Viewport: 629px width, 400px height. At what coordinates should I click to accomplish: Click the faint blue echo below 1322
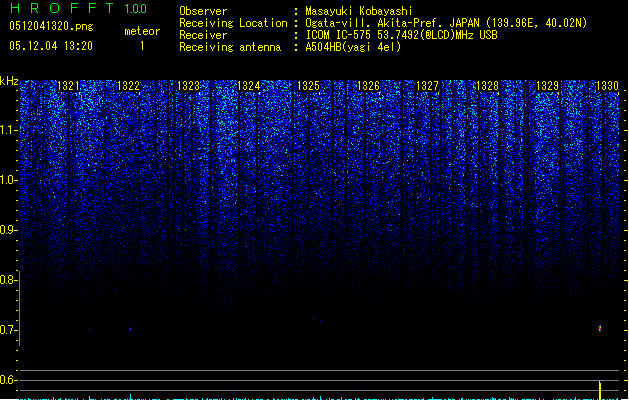click(130, 329)
